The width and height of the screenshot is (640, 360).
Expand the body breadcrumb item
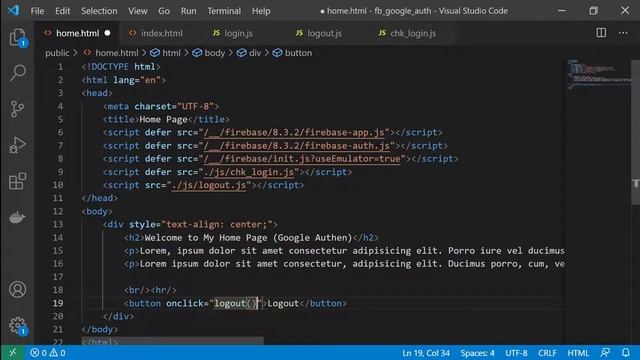click(x=215, y=53)
